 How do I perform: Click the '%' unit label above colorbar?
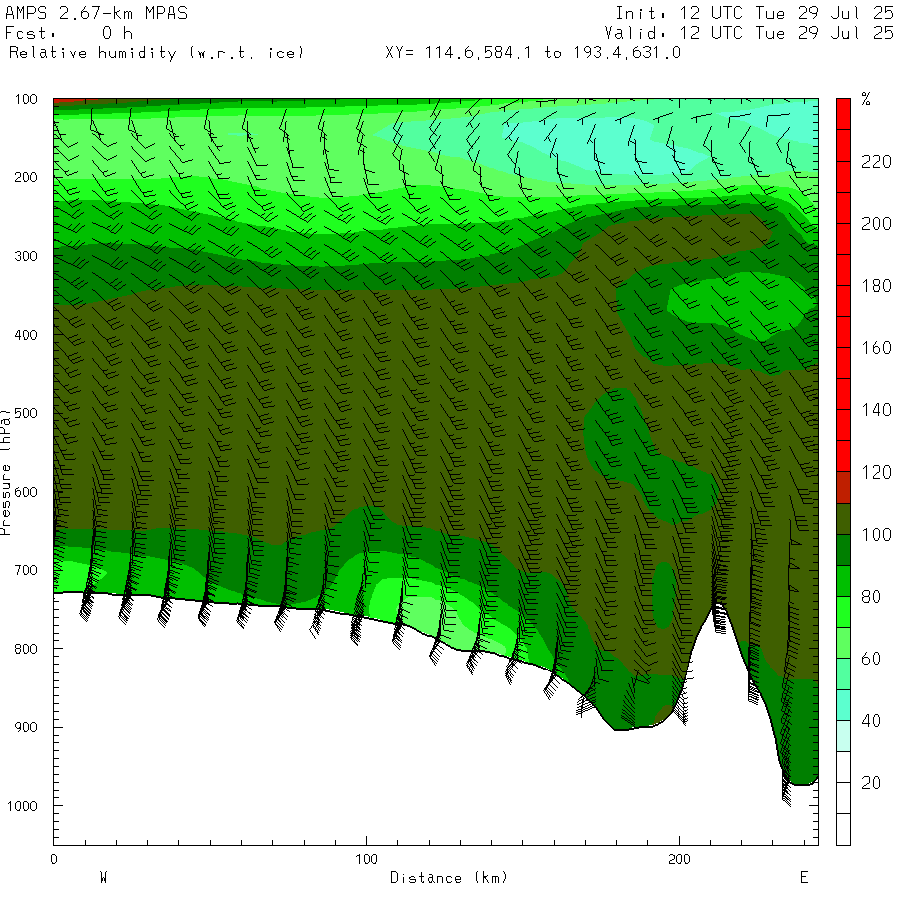[x=866, y=99]
